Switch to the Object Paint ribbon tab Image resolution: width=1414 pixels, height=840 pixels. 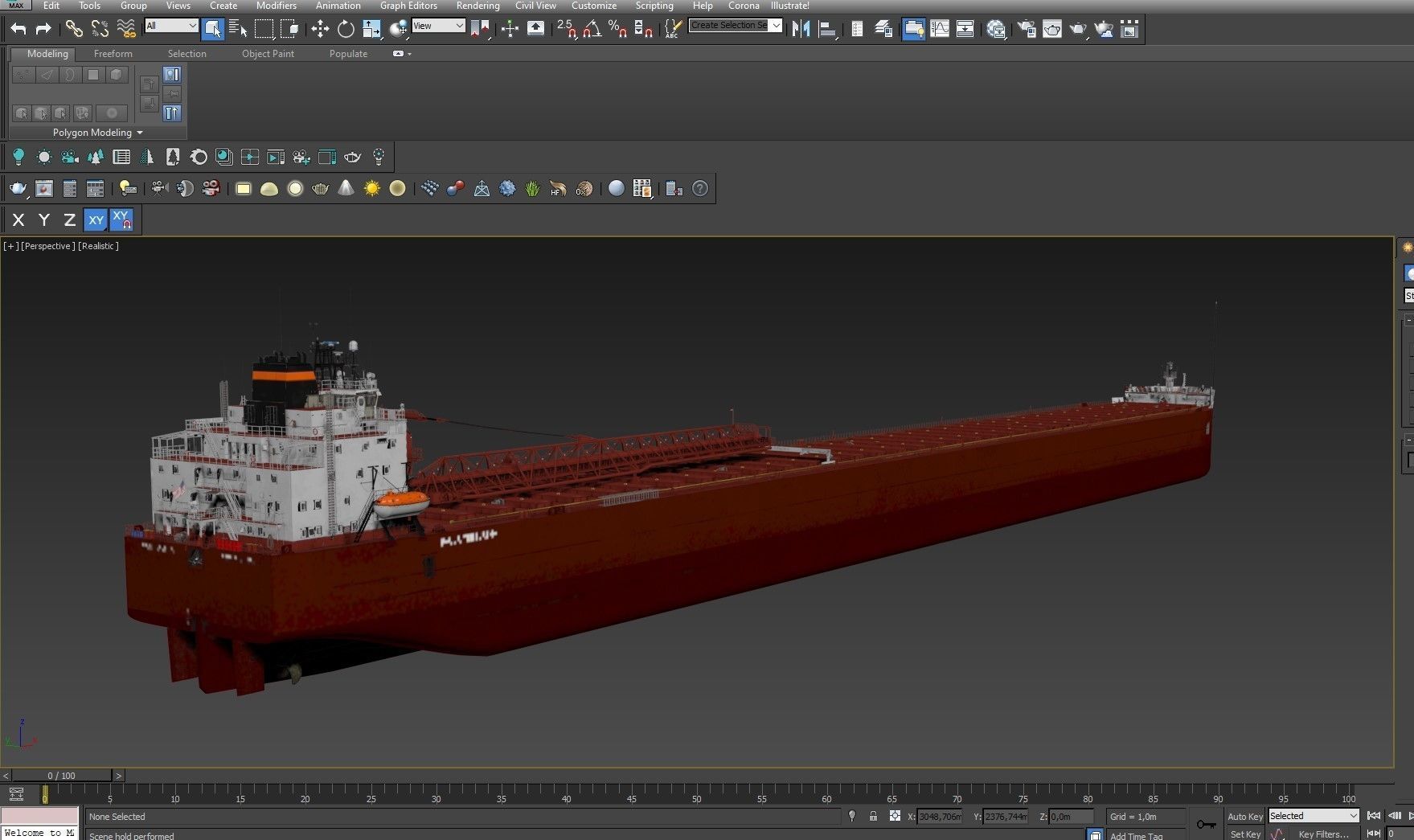[268, 54]
